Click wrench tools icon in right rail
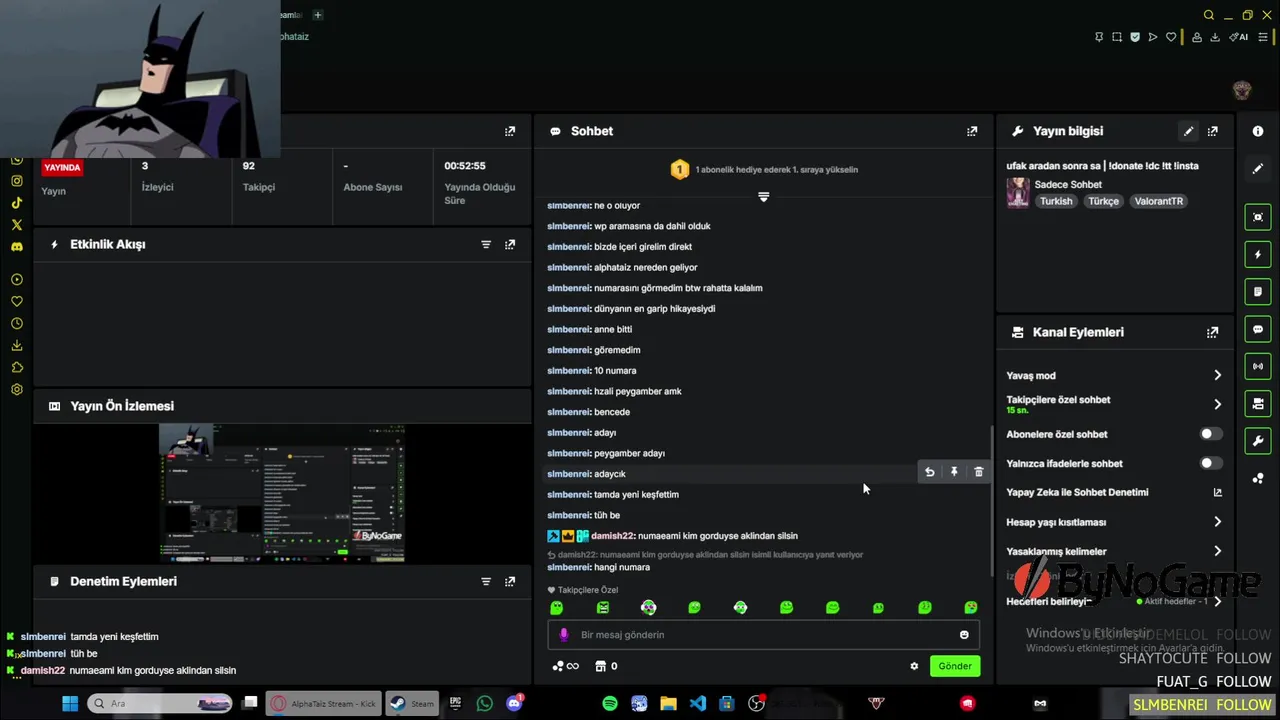The width and height of the screenshot is (1280, 720). tap(1258, 441)
